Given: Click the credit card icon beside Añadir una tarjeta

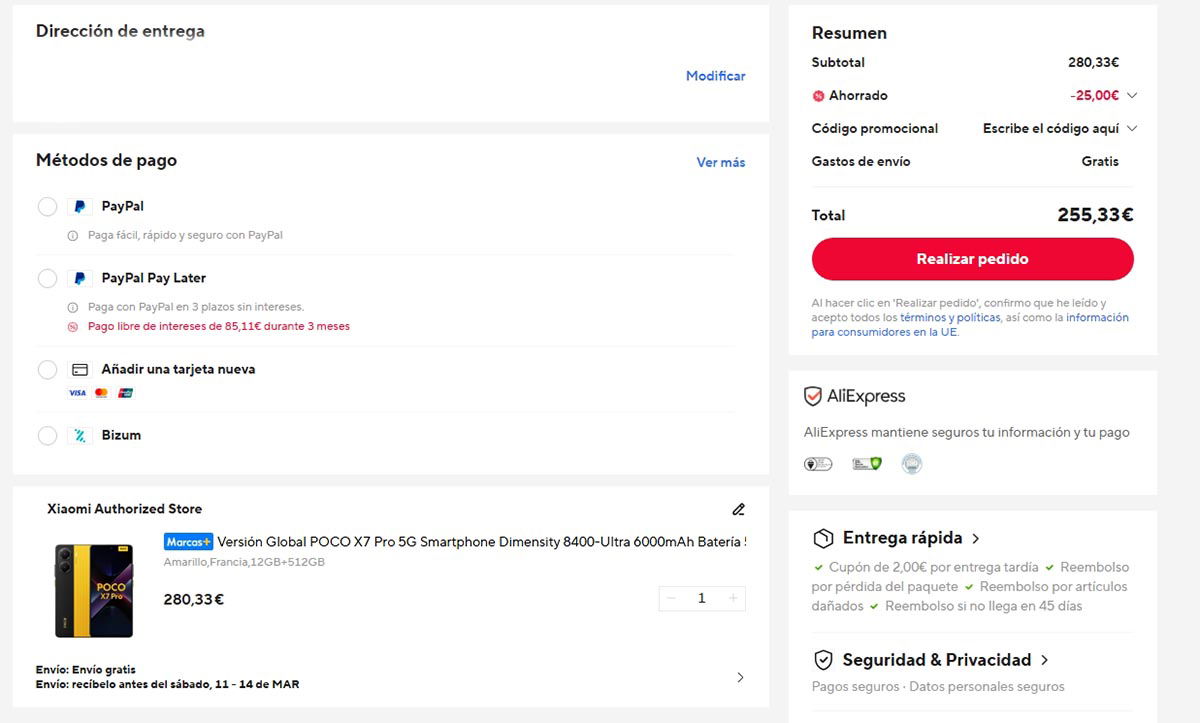Looking at the screenshot, I should click(x=81, y=369).
